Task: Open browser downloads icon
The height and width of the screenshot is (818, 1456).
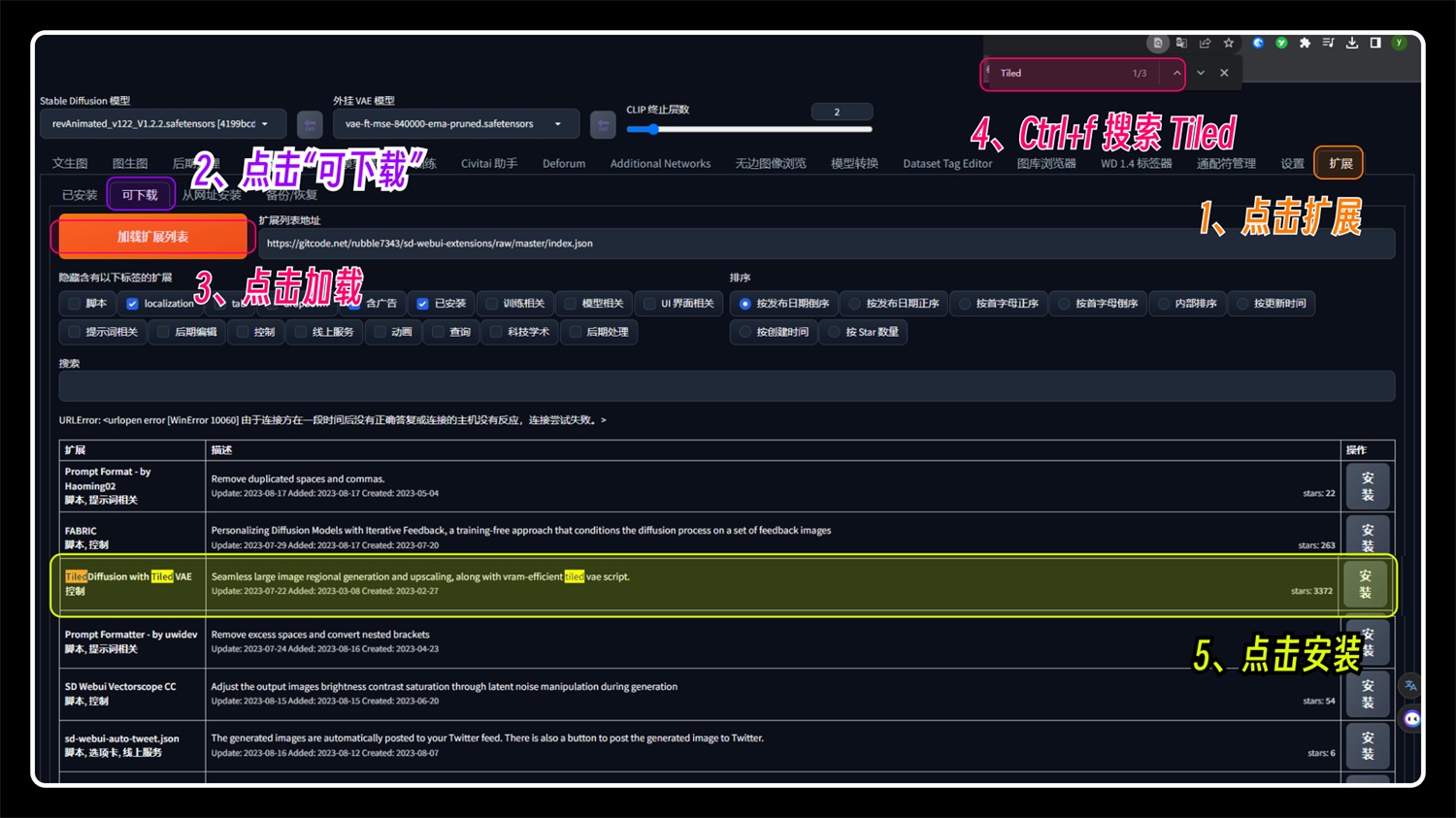Action: [1352, 43]
